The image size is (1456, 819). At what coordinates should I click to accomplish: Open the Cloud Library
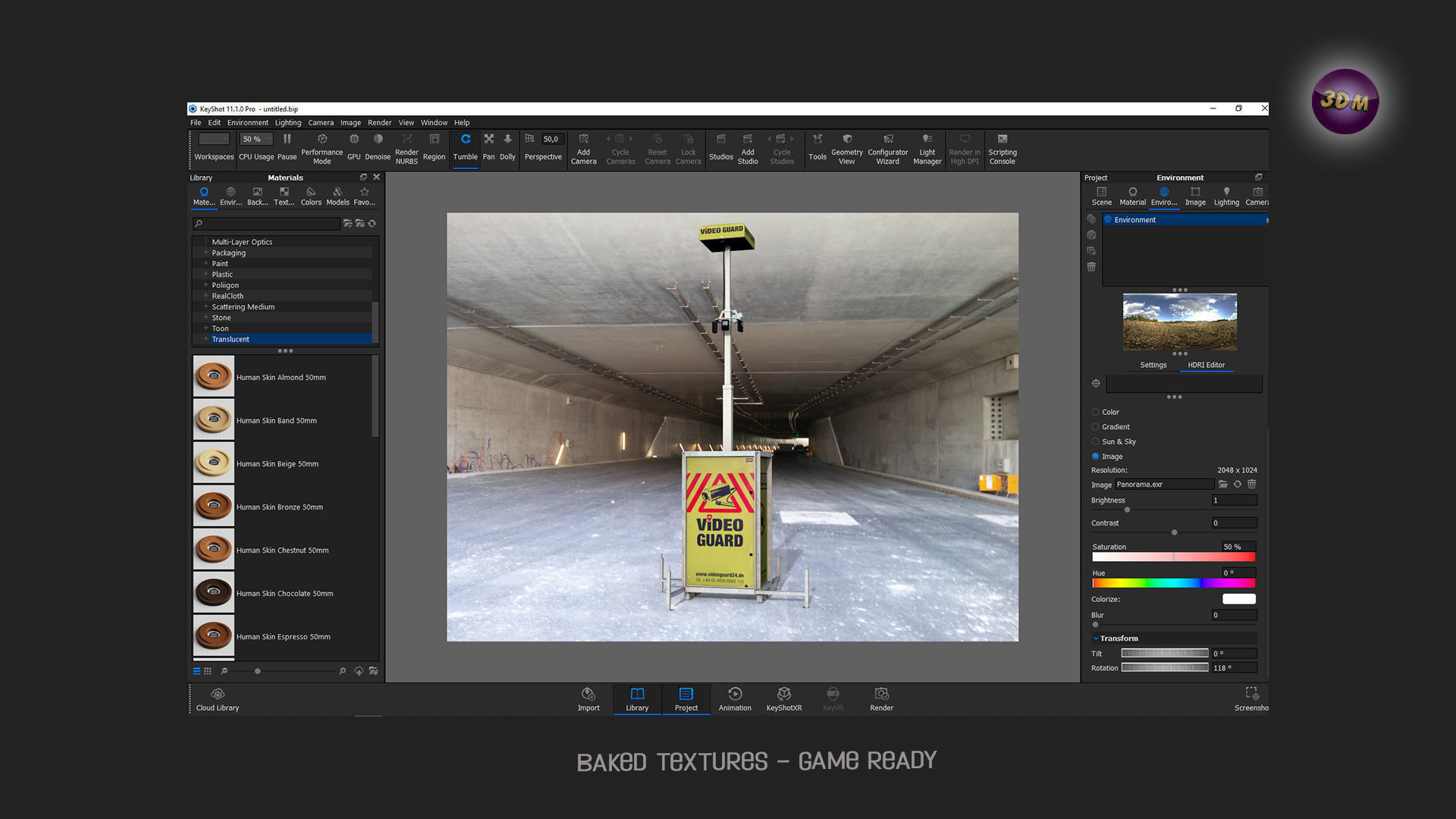[x=218, y=698]
